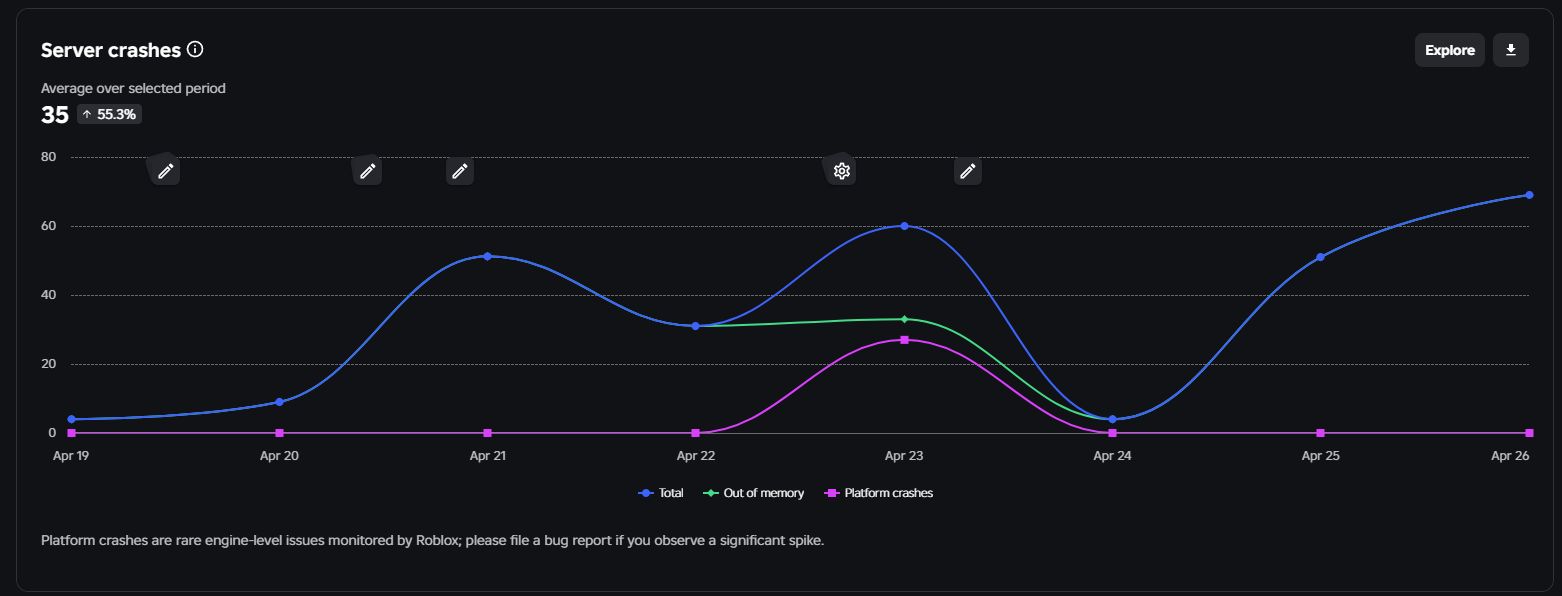Toggle Platform crashes series in the legend
1562x596 pixels.
point(878,493)
